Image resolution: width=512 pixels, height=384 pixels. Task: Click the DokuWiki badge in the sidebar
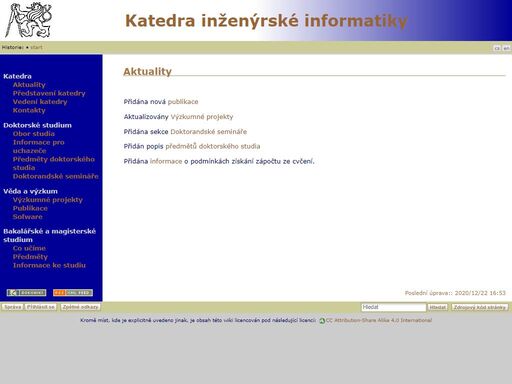[26, 293]
